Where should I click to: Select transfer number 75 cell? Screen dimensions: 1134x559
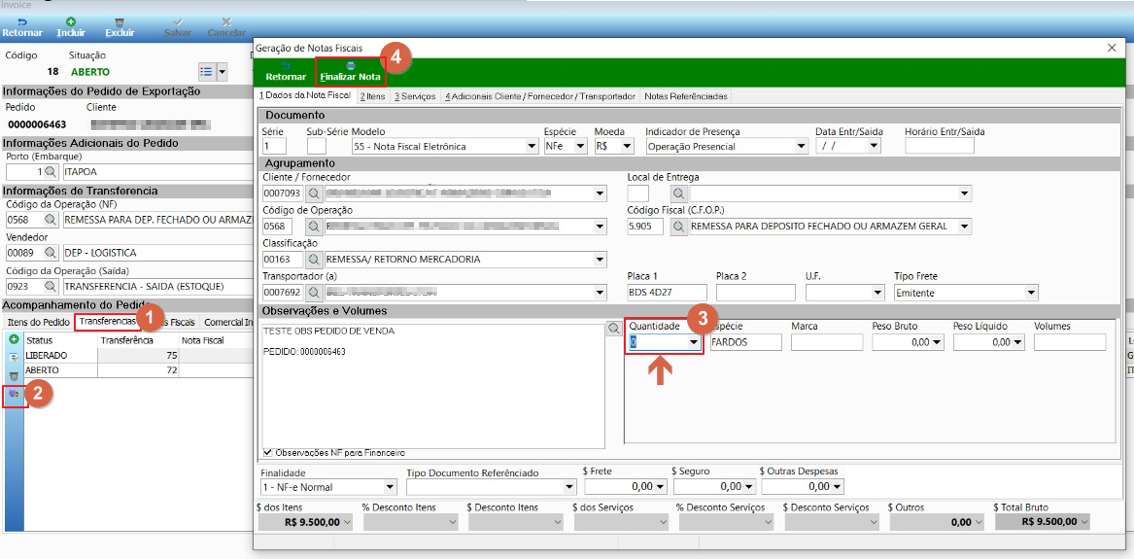138,356
